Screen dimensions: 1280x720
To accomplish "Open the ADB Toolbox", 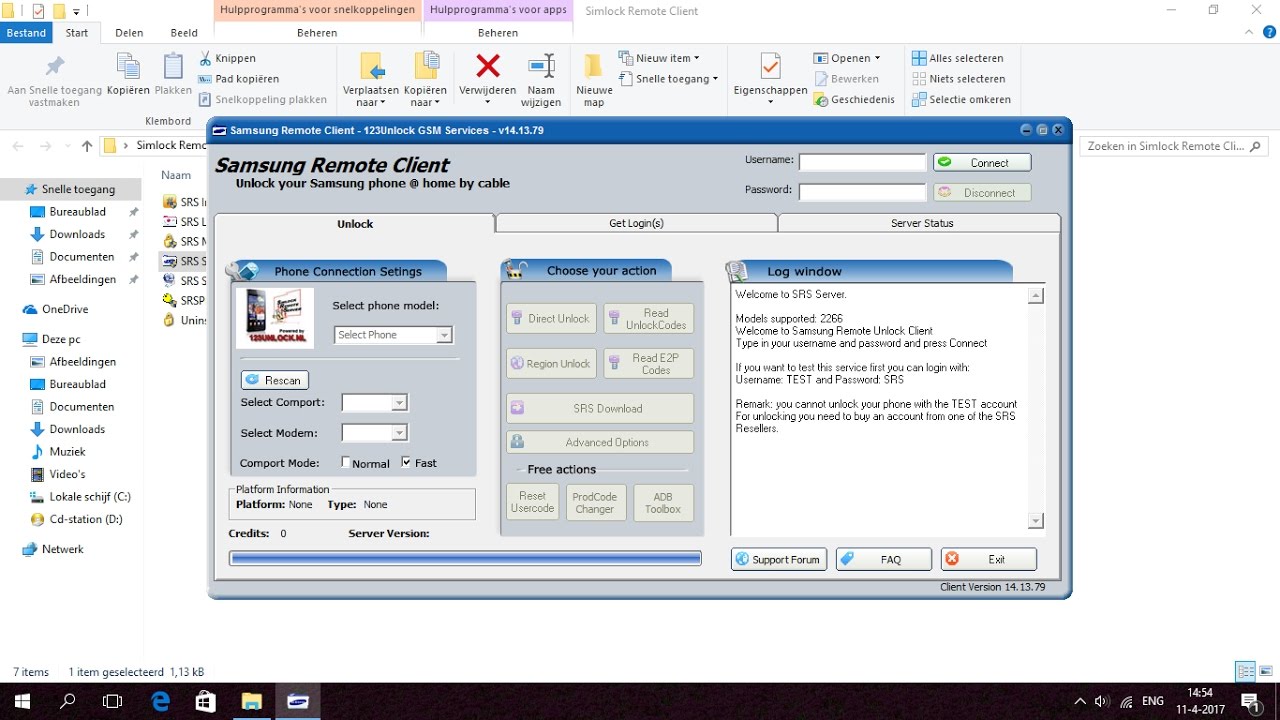I will 663,502.
